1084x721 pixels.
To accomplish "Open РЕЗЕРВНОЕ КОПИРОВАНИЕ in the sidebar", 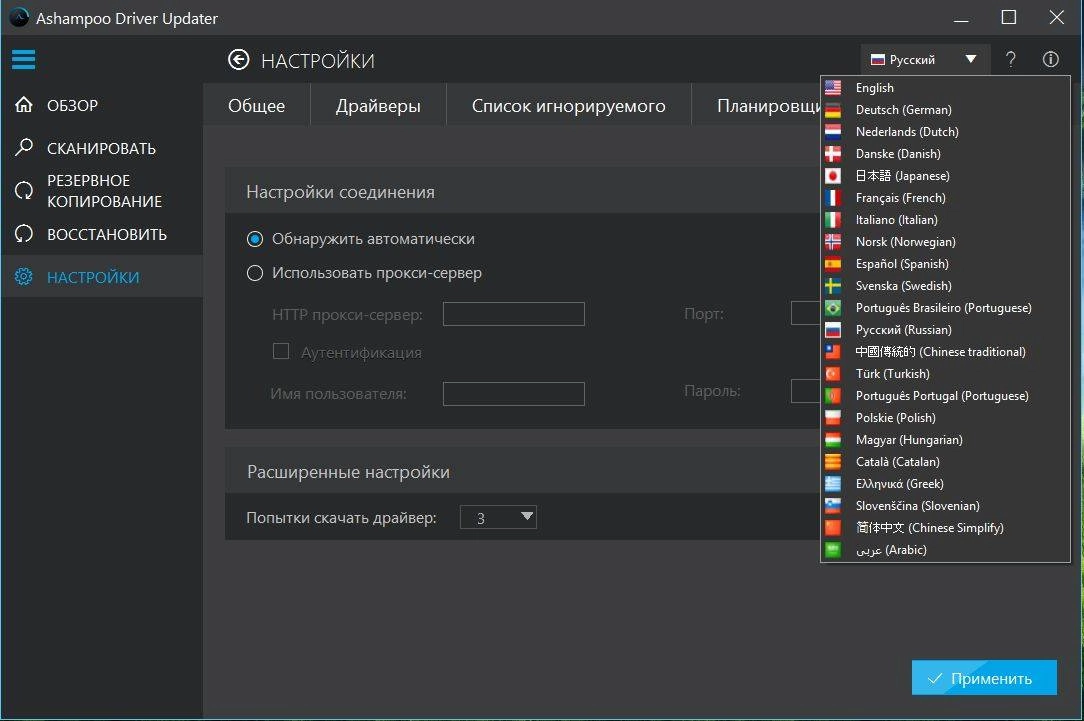I will 101,191.
